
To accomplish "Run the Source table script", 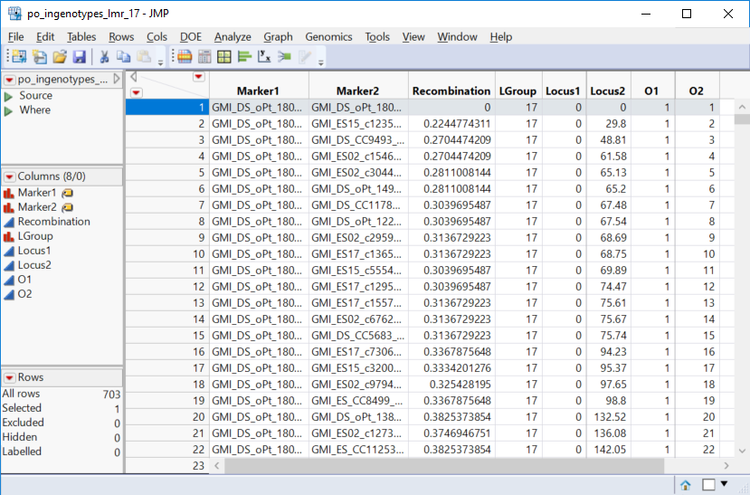I will point(9,96).
